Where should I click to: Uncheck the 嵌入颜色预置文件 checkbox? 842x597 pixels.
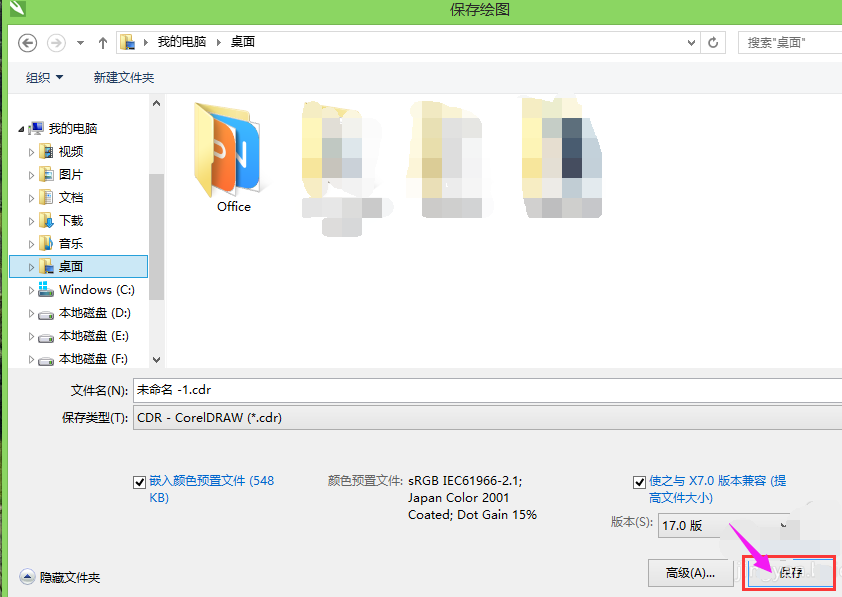139,481
